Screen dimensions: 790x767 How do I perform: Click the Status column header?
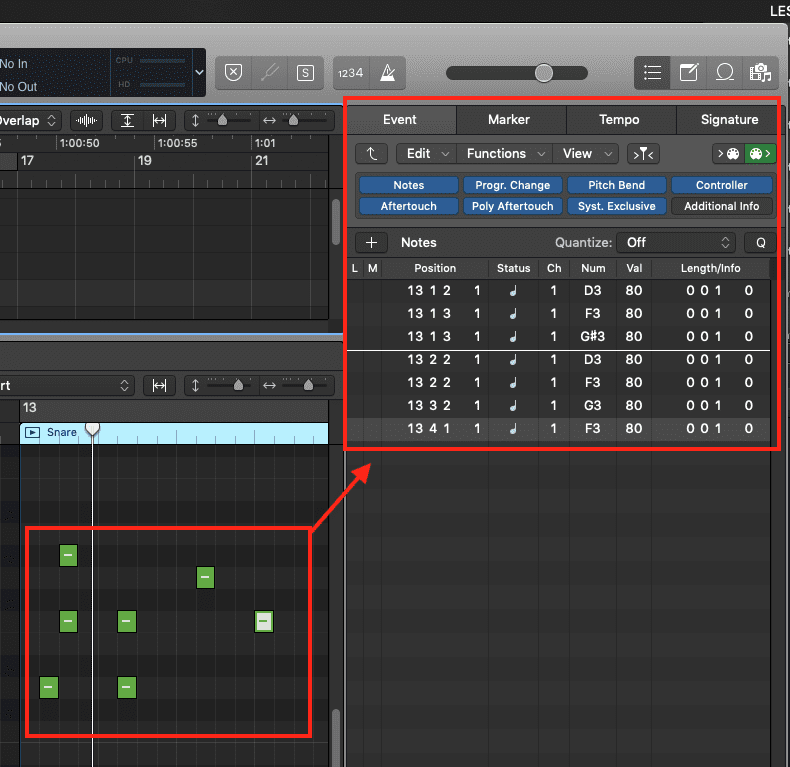point(513,268)
